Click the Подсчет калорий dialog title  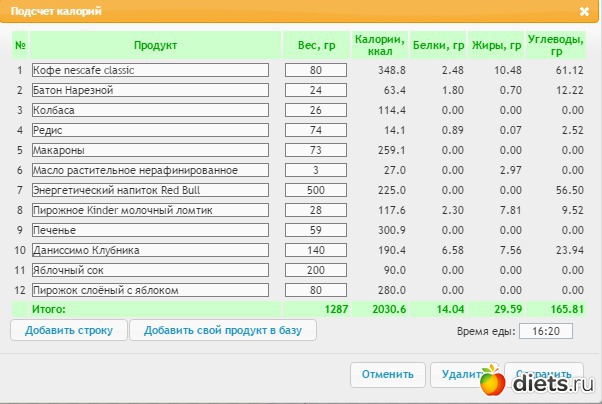click(x=56, y=11)
